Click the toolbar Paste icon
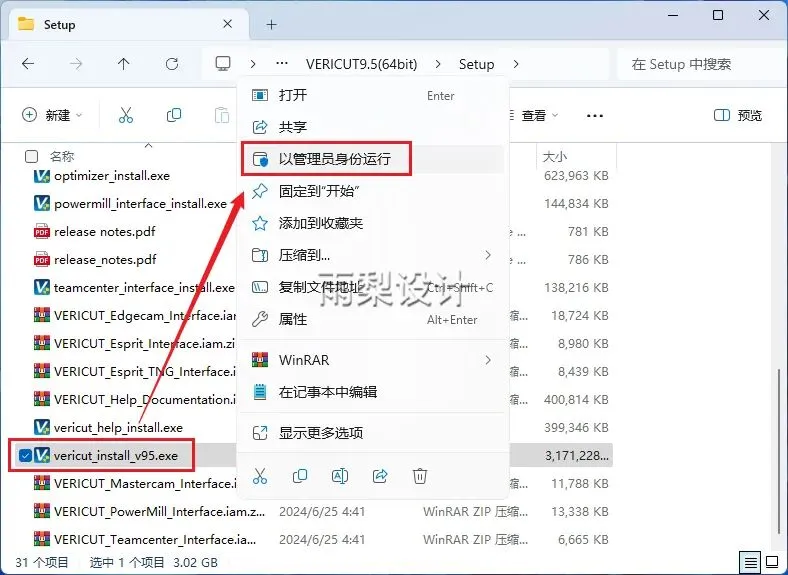 [x=222, y=115]
